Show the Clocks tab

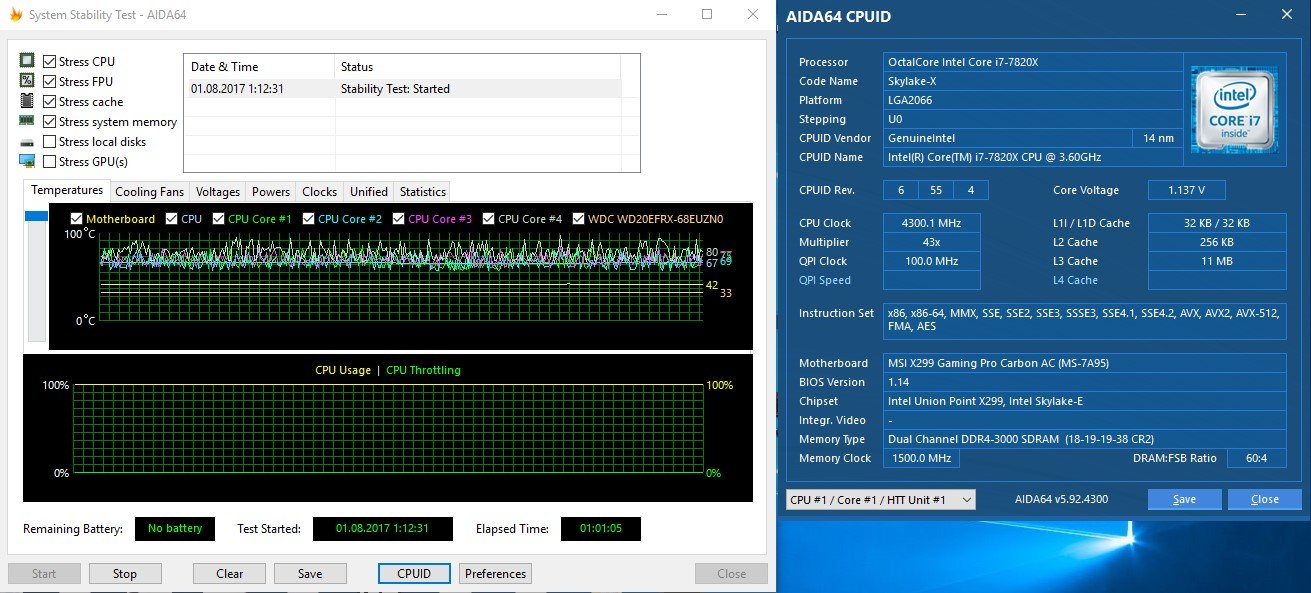click(x=320, y=192)
